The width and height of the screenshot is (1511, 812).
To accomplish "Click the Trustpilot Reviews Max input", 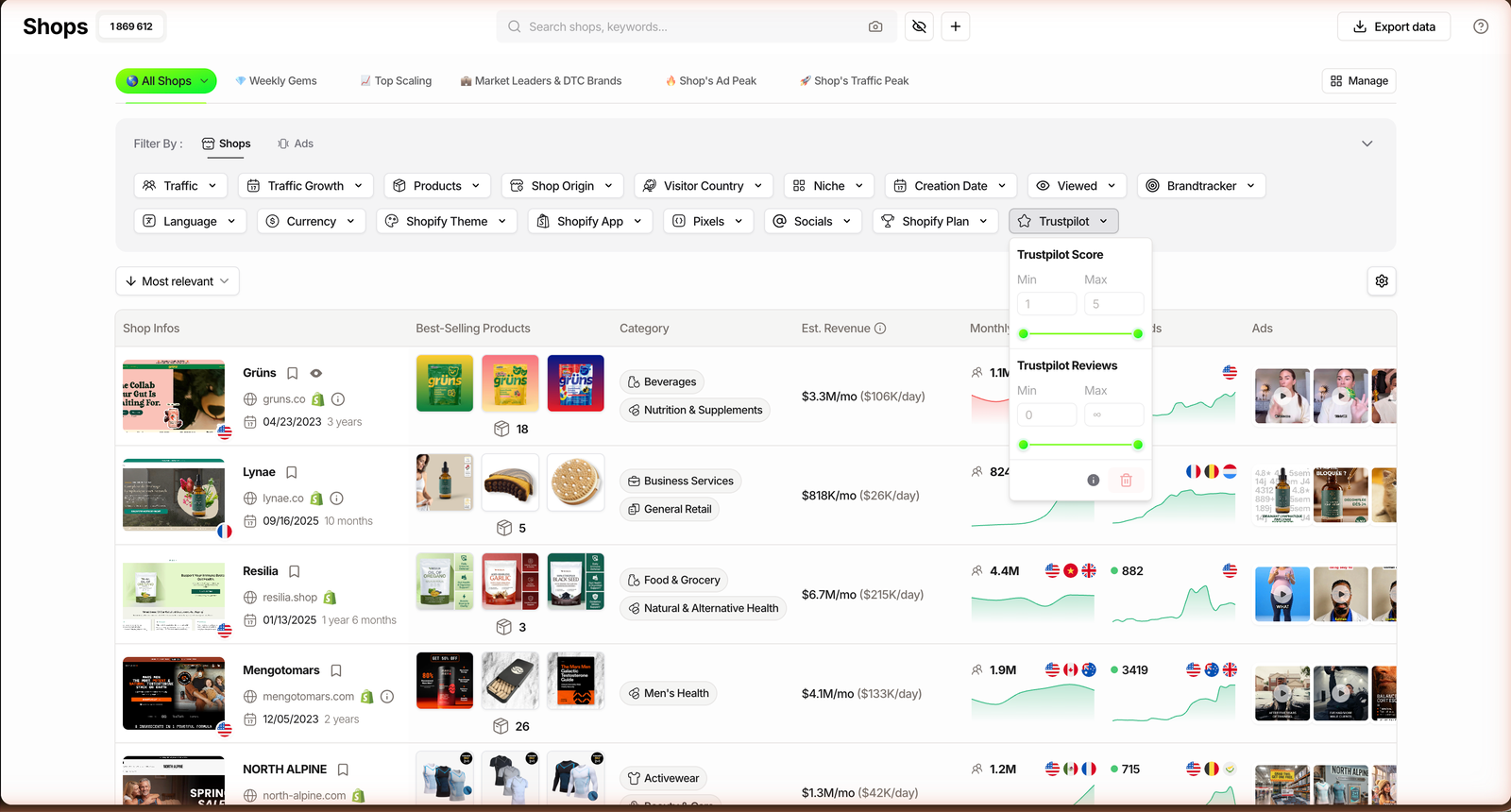I will [x=1114, y=414].
